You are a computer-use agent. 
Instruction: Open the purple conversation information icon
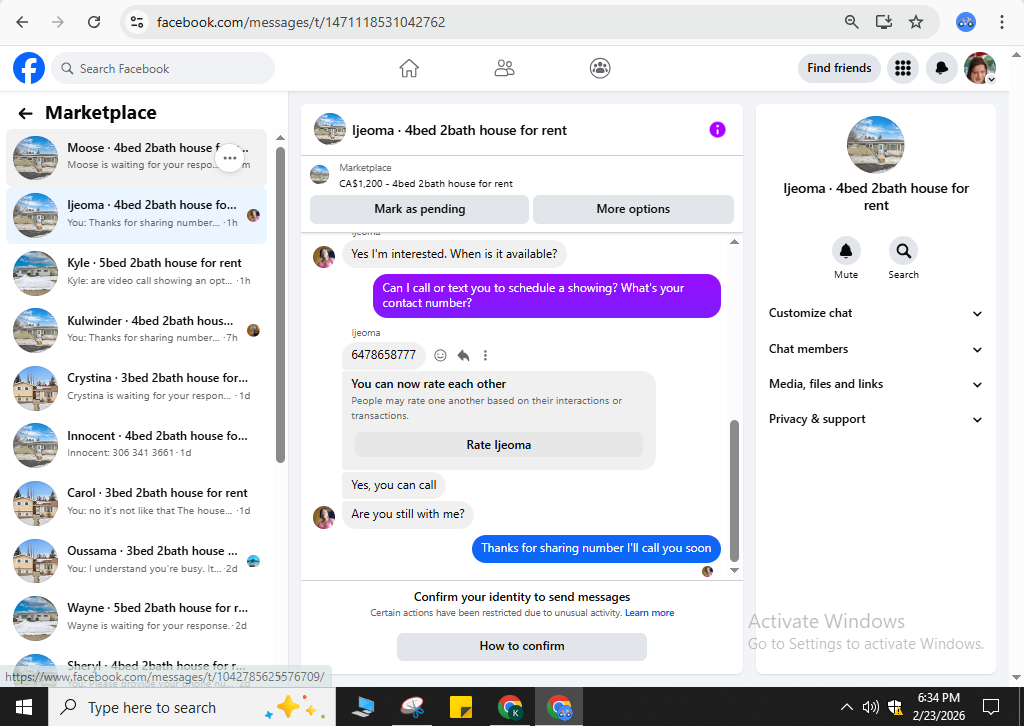(x=717, y=130)
